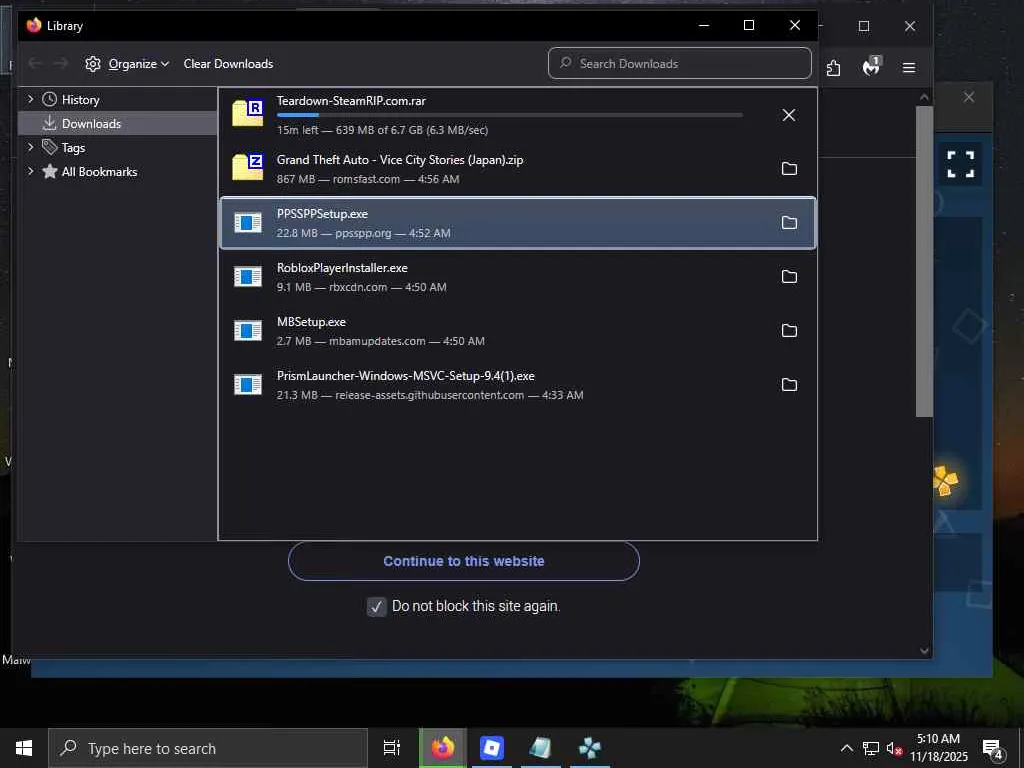Go forward with the Library forward arrow

pos(61,63)
